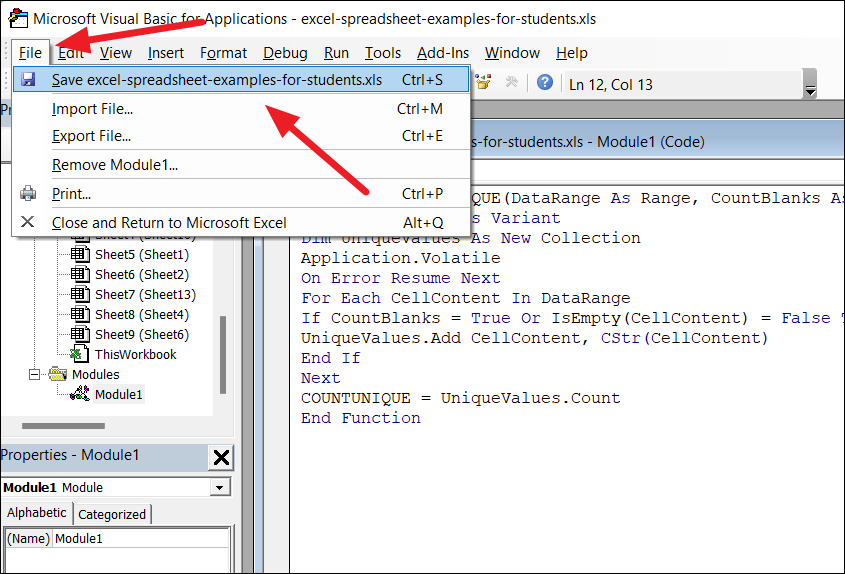Screen dimensions: 845x574
Task: Click the Application.Volatile code line
Action: click(x=400, y=258)
